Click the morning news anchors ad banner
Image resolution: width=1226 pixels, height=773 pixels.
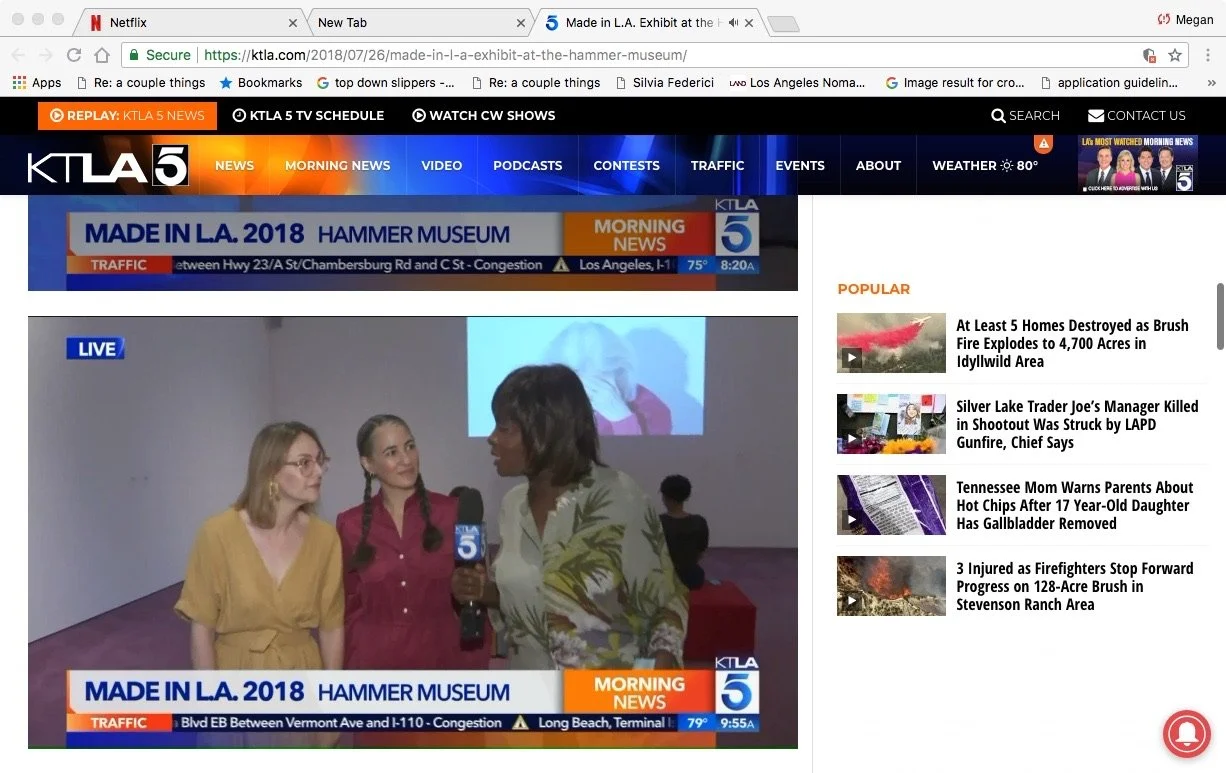[x=1137, y=164]
